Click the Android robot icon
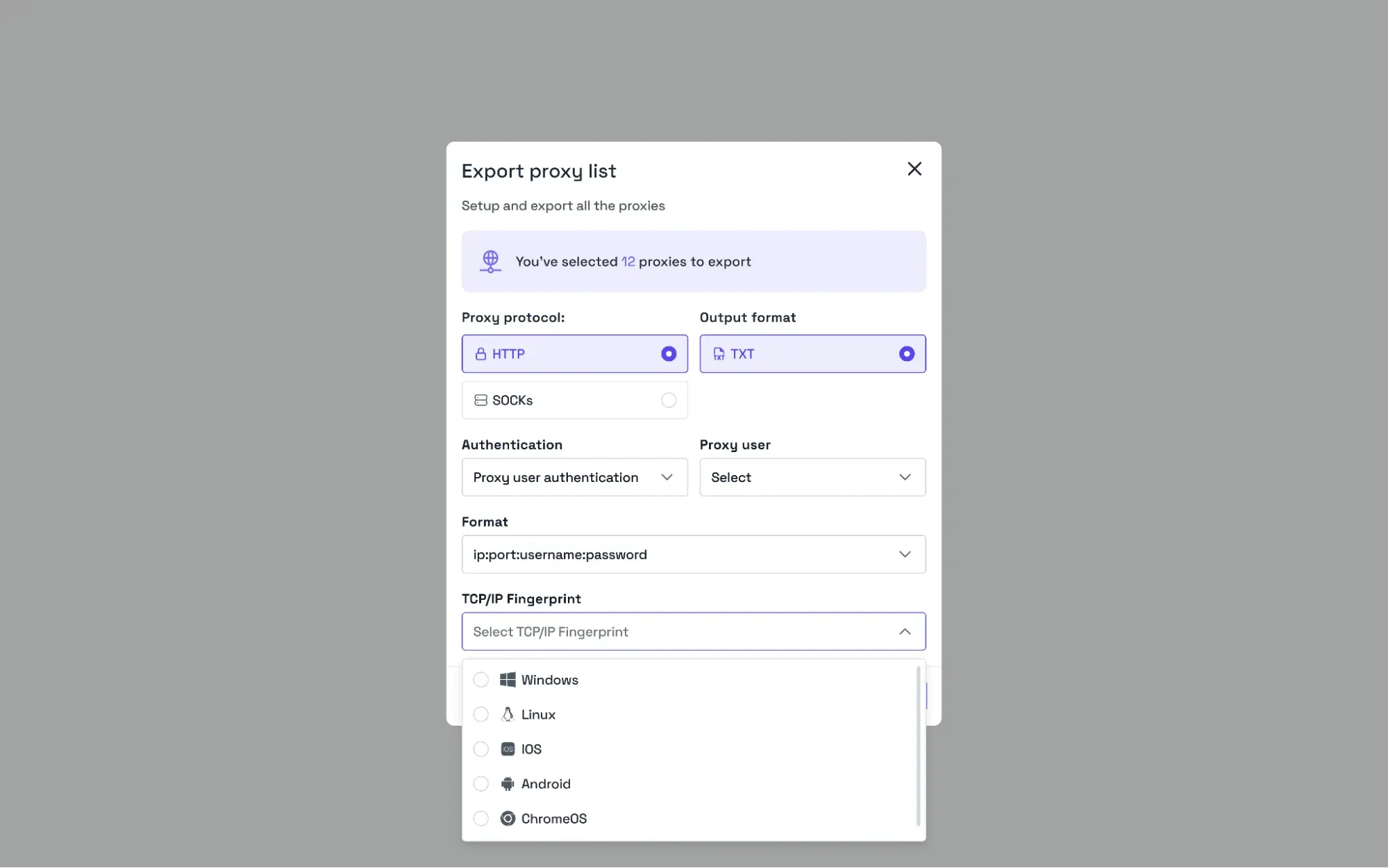Screen dimensions: 1388x868 [508, 784]
